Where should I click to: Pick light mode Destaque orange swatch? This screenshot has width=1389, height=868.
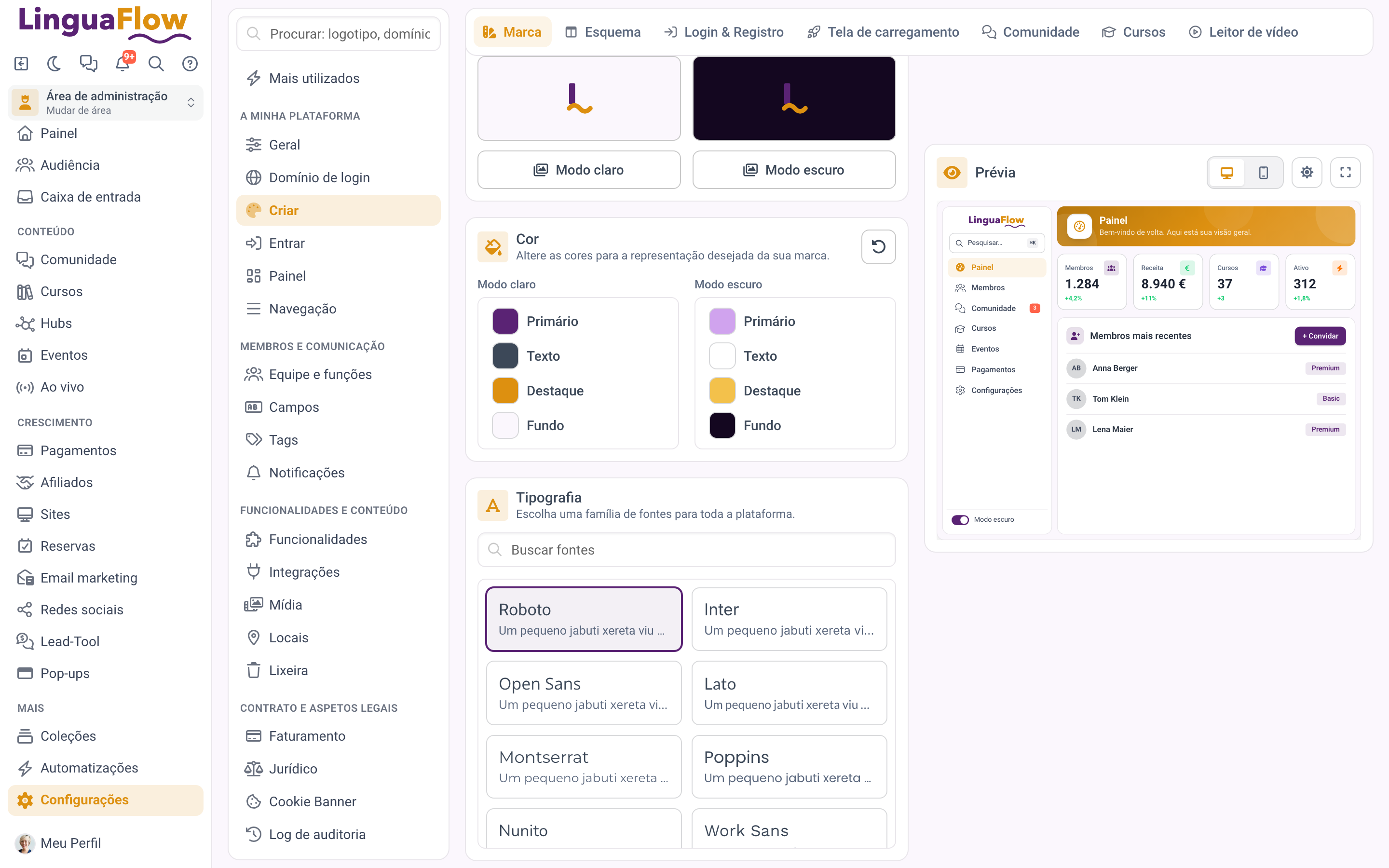(505, 391)
